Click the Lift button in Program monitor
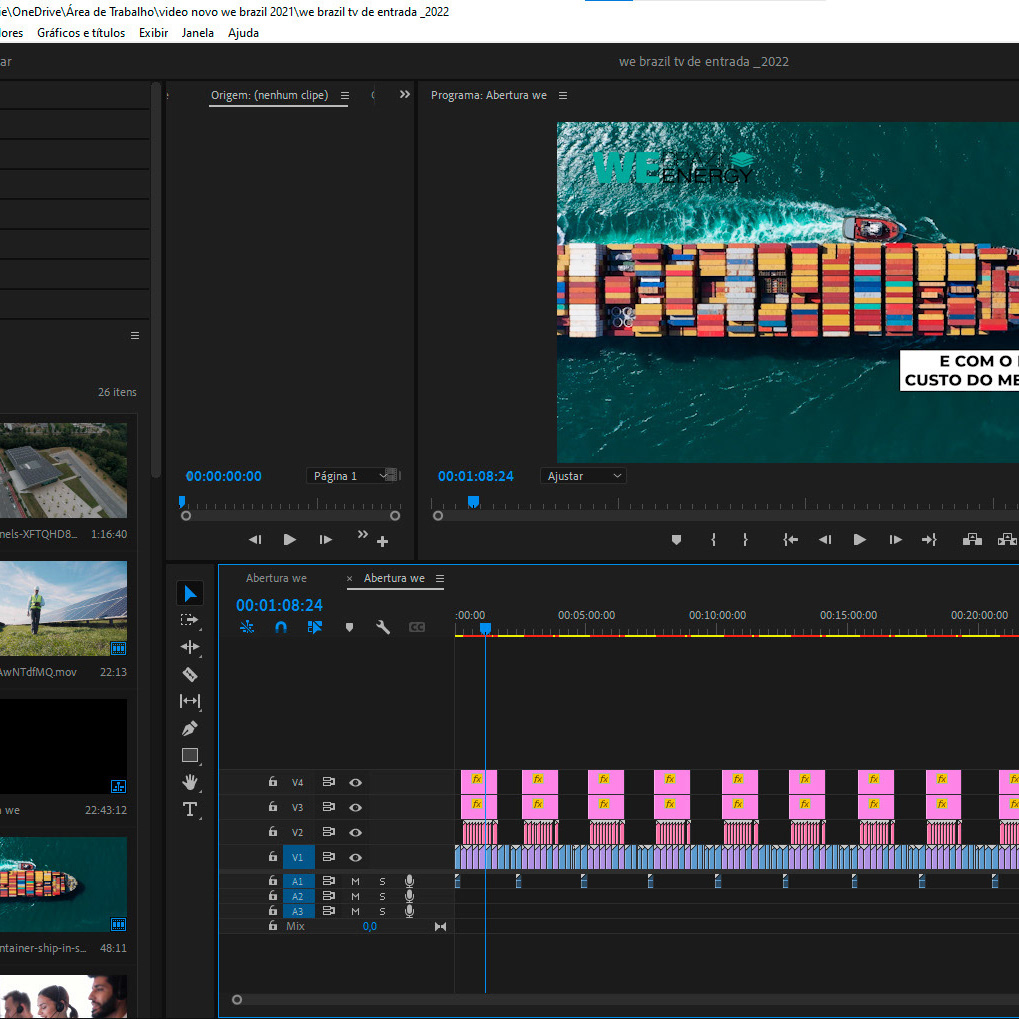 coord(972,539)
